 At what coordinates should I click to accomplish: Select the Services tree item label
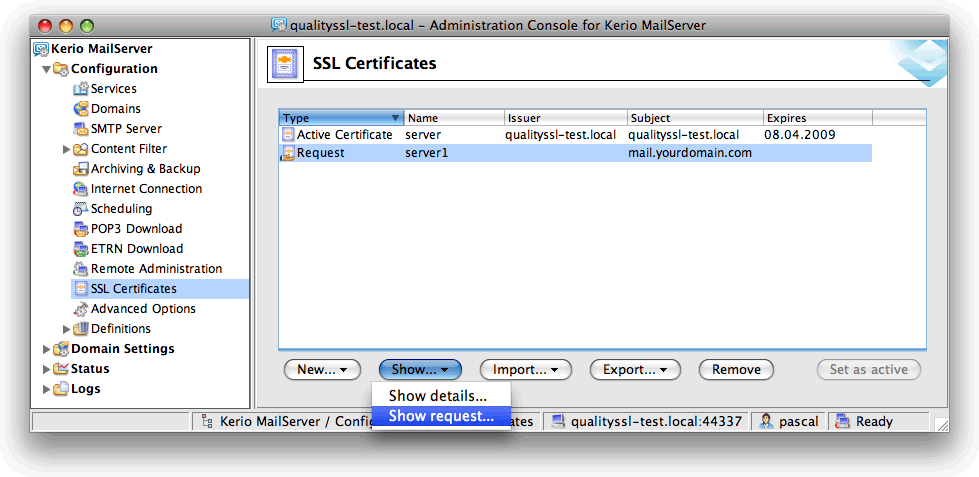click(114, 89)
